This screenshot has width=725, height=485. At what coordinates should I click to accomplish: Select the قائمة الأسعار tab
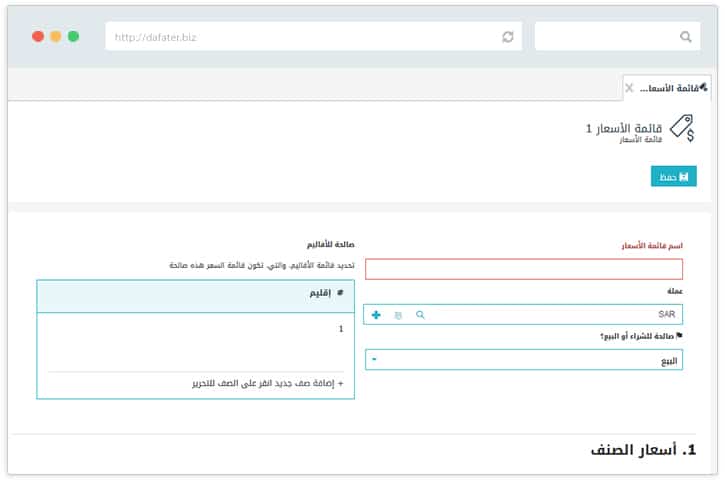667,88
